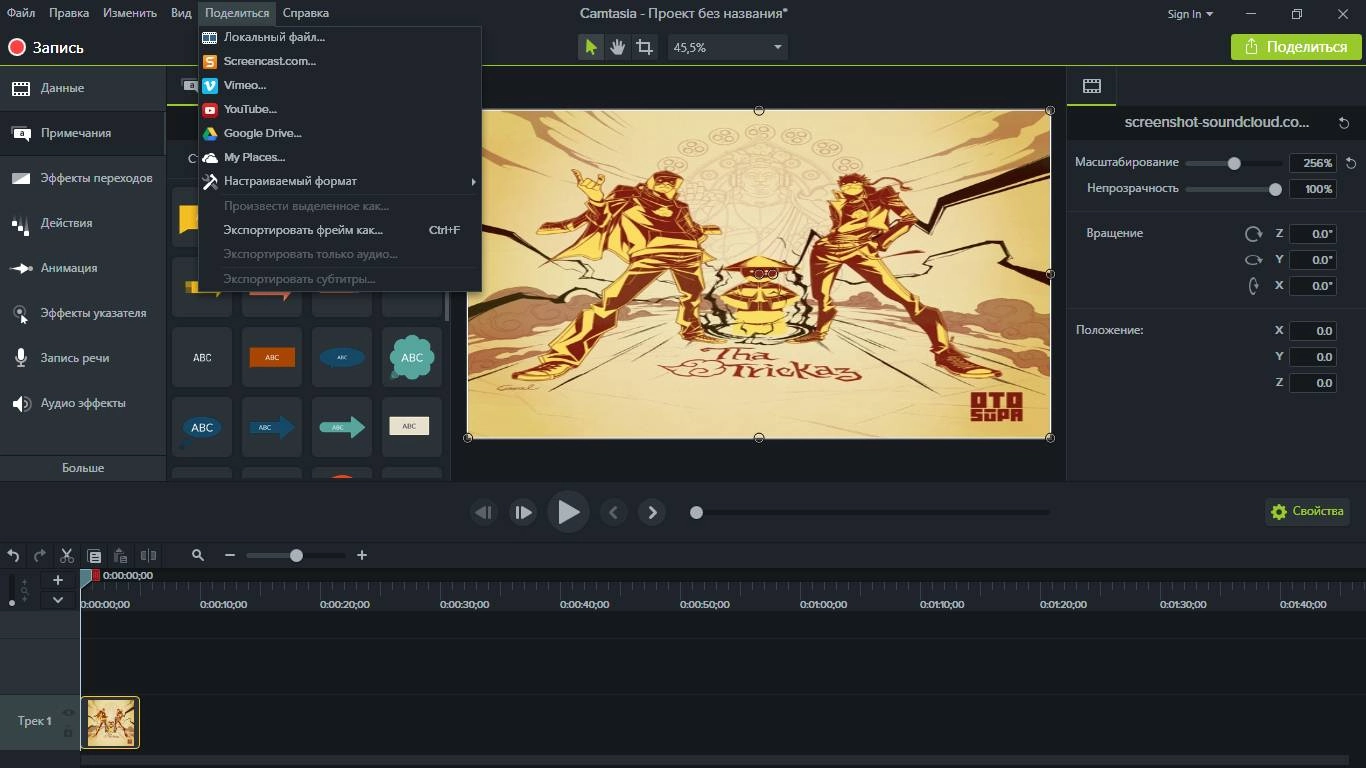Pick the teal arrow ABC callout
This screenshot has width=1366, height=768.
pos(342,427)
